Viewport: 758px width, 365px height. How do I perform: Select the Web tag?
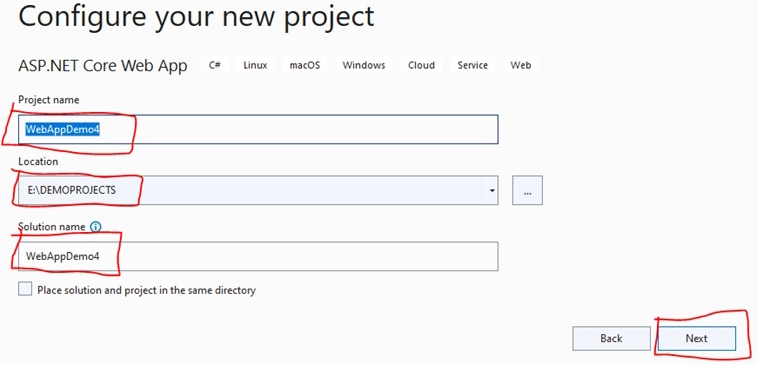[x=521, y=65]
